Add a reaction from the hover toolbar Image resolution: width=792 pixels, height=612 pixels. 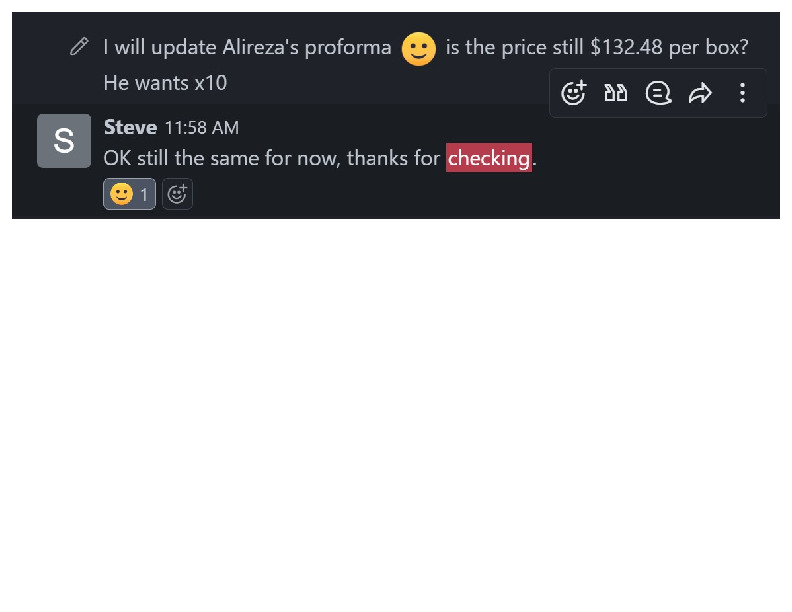click(574, 93)
